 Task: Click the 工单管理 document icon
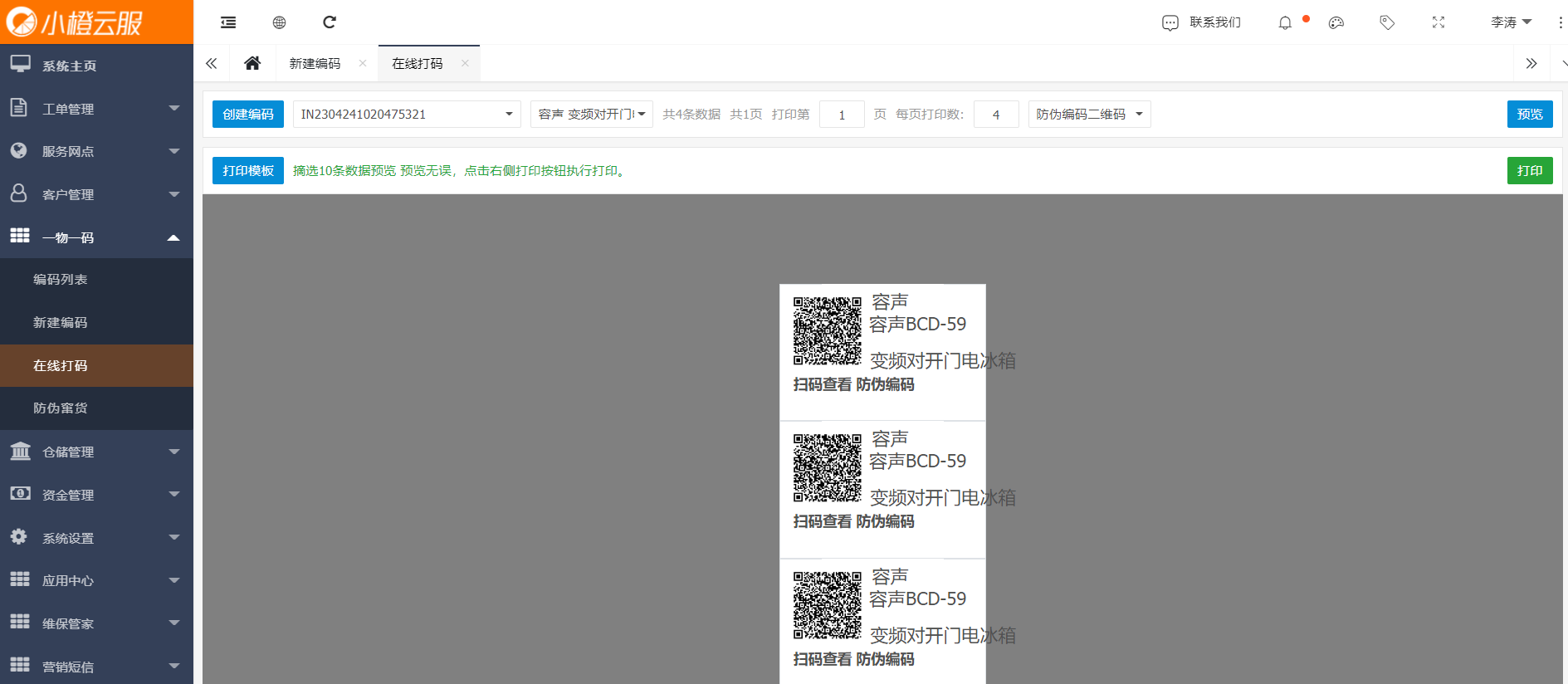tap(19, 107)
